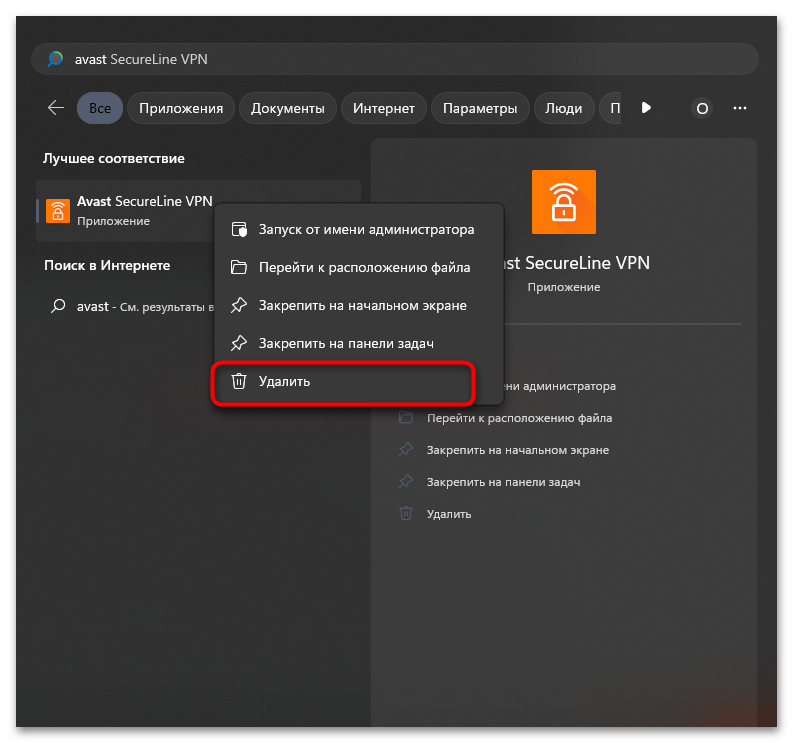Choose Перейти к расположению файла in context menu
793x743 pixels.
click(x=359, y=267)
